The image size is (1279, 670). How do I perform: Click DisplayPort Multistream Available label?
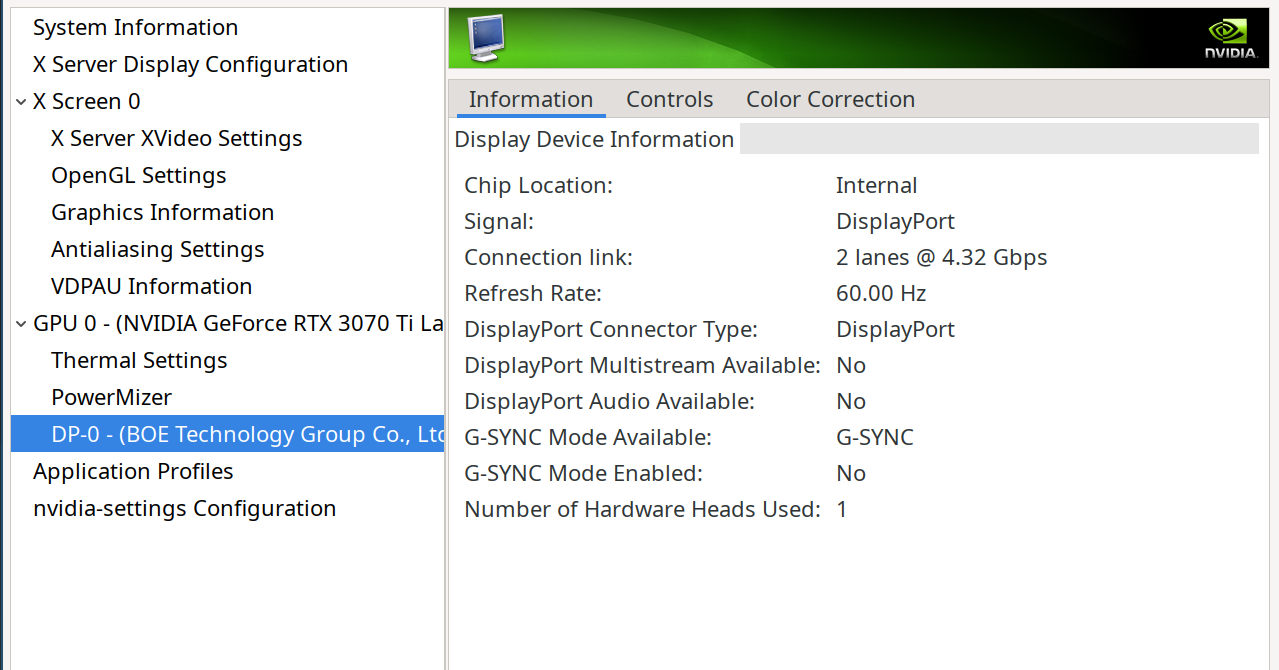(643, 365)
